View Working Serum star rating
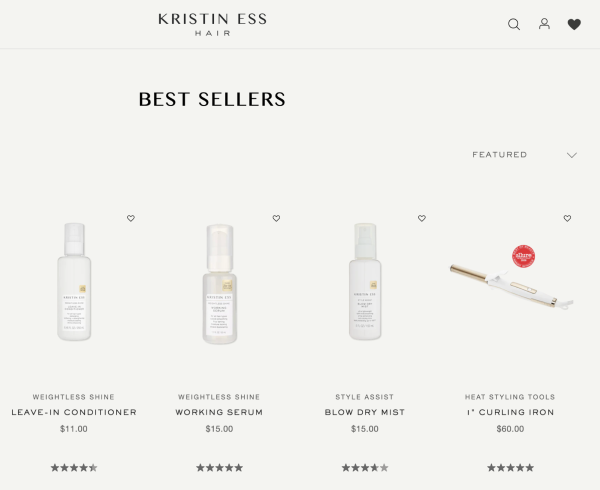Viewport: 600px width, 490px height. click(219, 468)
